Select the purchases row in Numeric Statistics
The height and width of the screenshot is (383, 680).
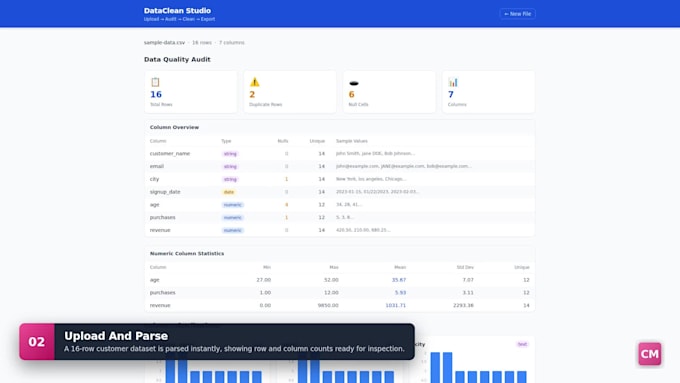pos(340,292)
